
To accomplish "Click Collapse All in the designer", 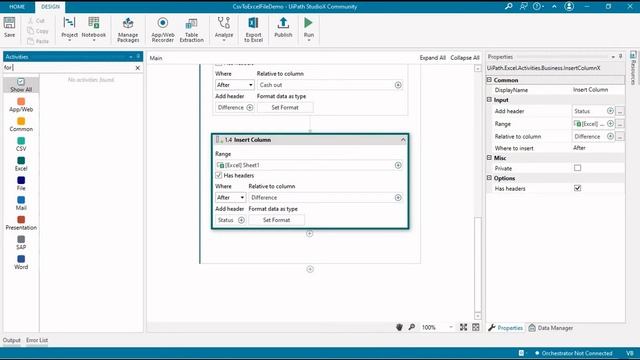I will tap(464, 58).
